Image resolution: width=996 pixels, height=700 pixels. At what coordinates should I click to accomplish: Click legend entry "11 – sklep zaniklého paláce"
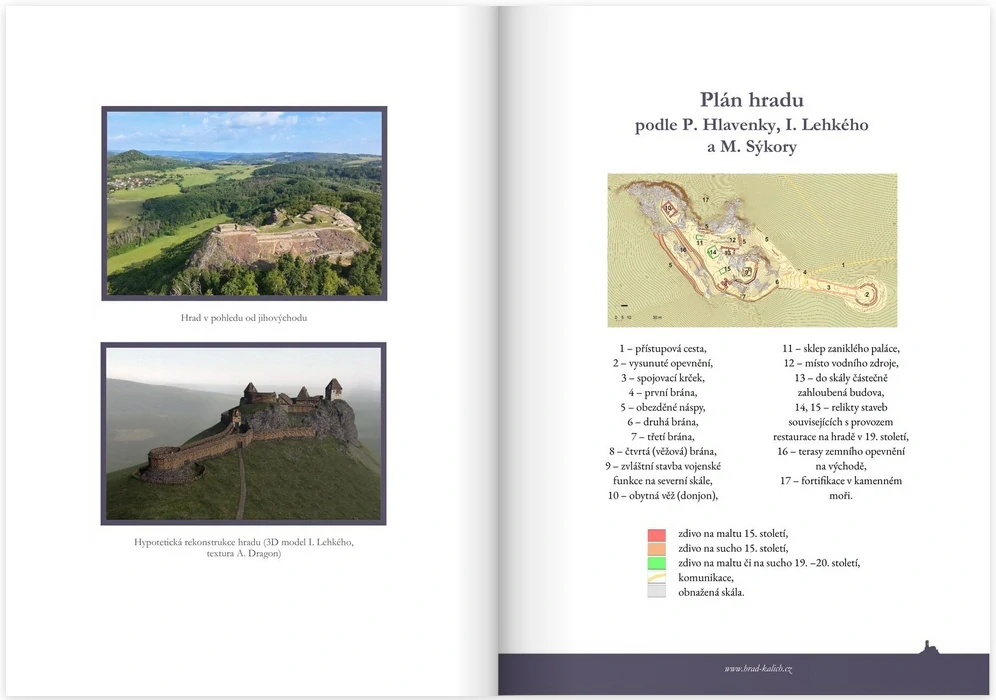point(840,348)
